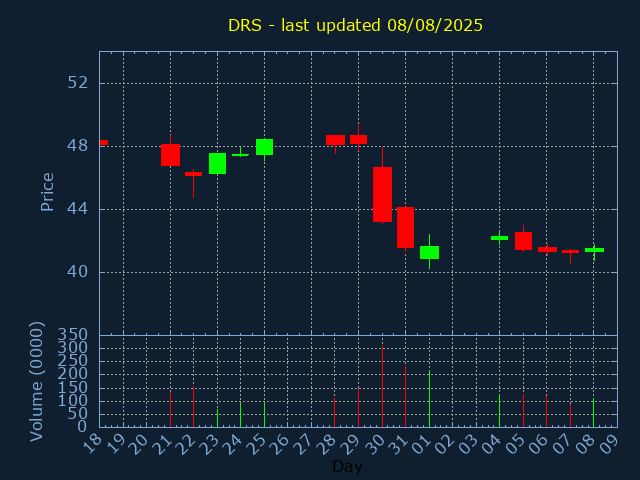Select the green candlestick on day 25

tap(264, 147)
